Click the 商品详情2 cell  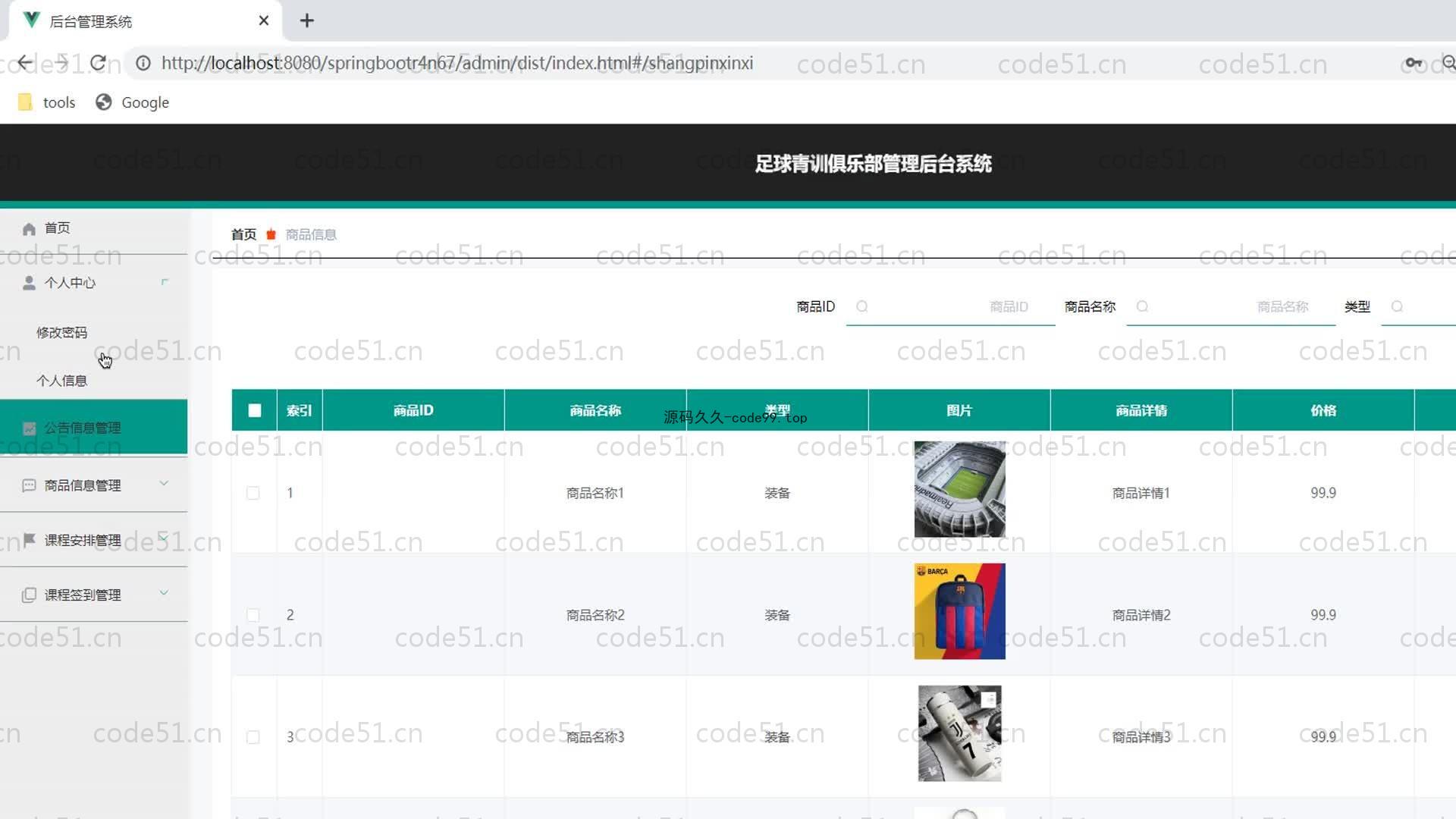tap(1141, 615)
